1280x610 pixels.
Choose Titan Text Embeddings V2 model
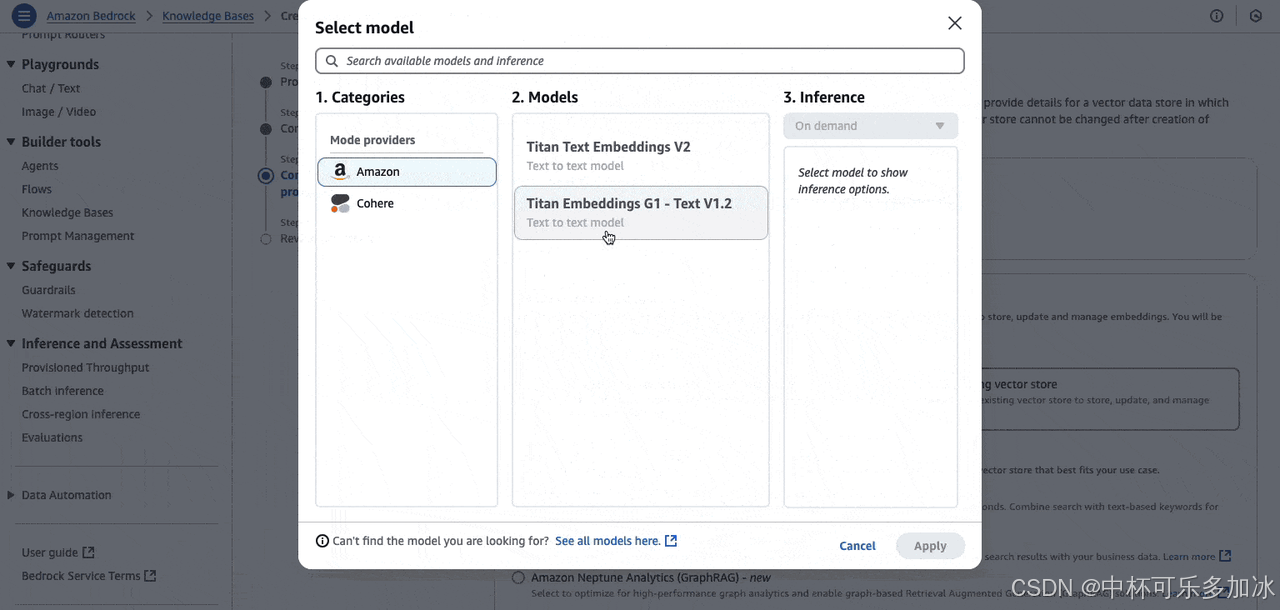(641, 156)
